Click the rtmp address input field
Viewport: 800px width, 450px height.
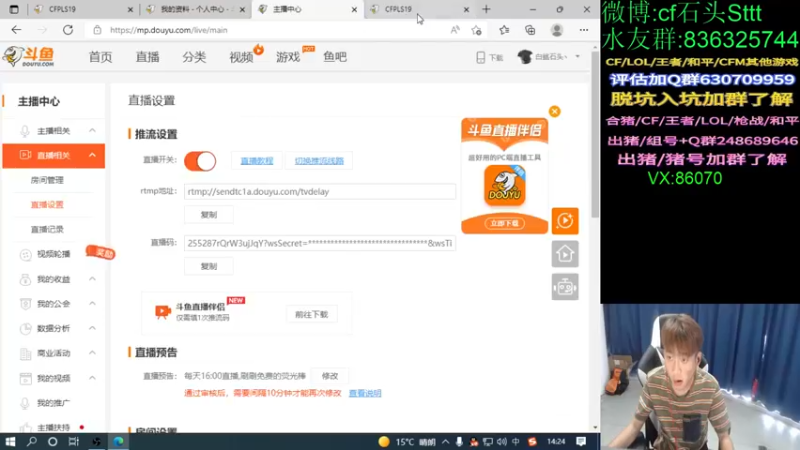(x=320, y=191)
